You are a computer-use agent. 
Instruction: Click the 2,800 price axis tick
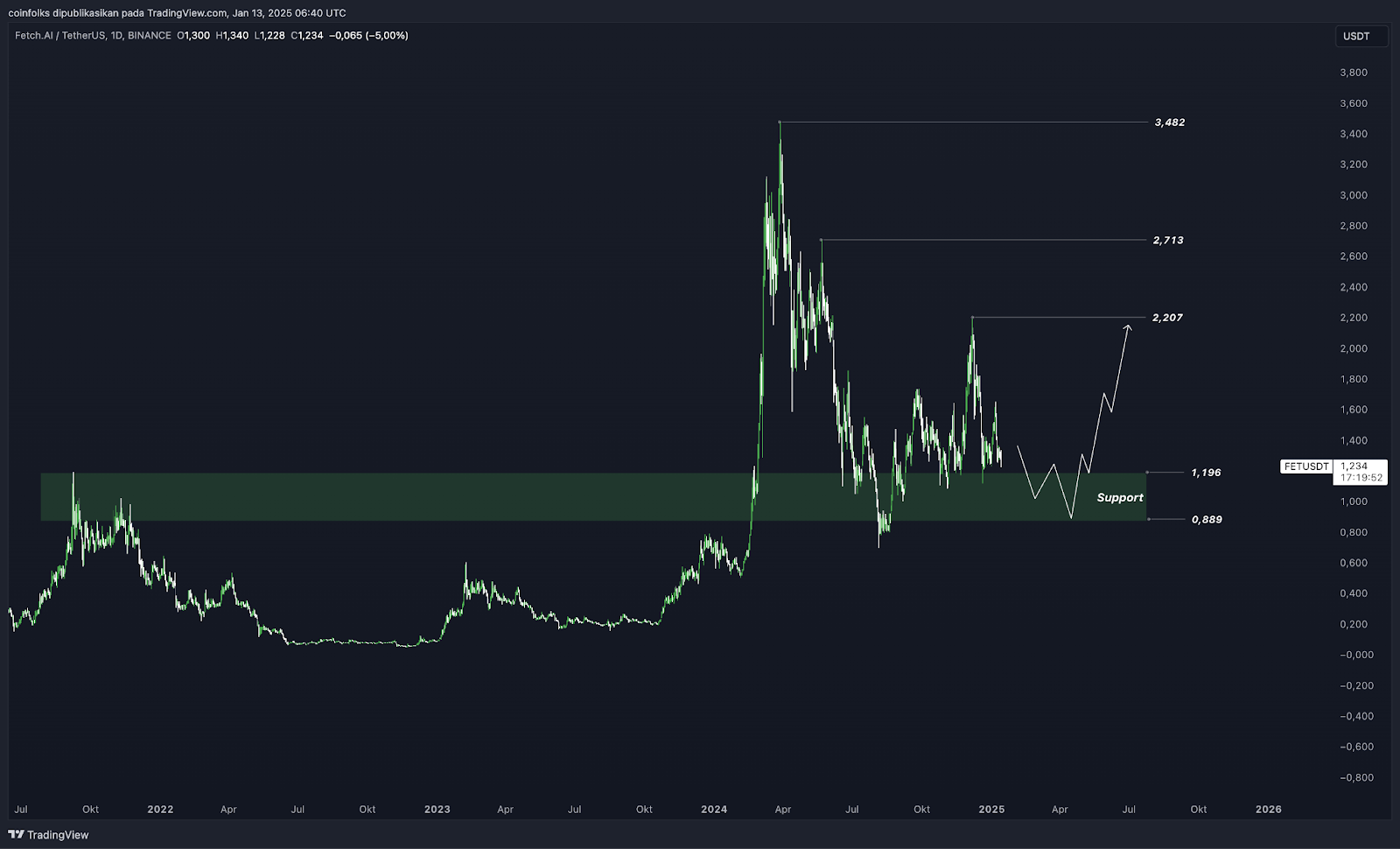(x=1354, y=226)
